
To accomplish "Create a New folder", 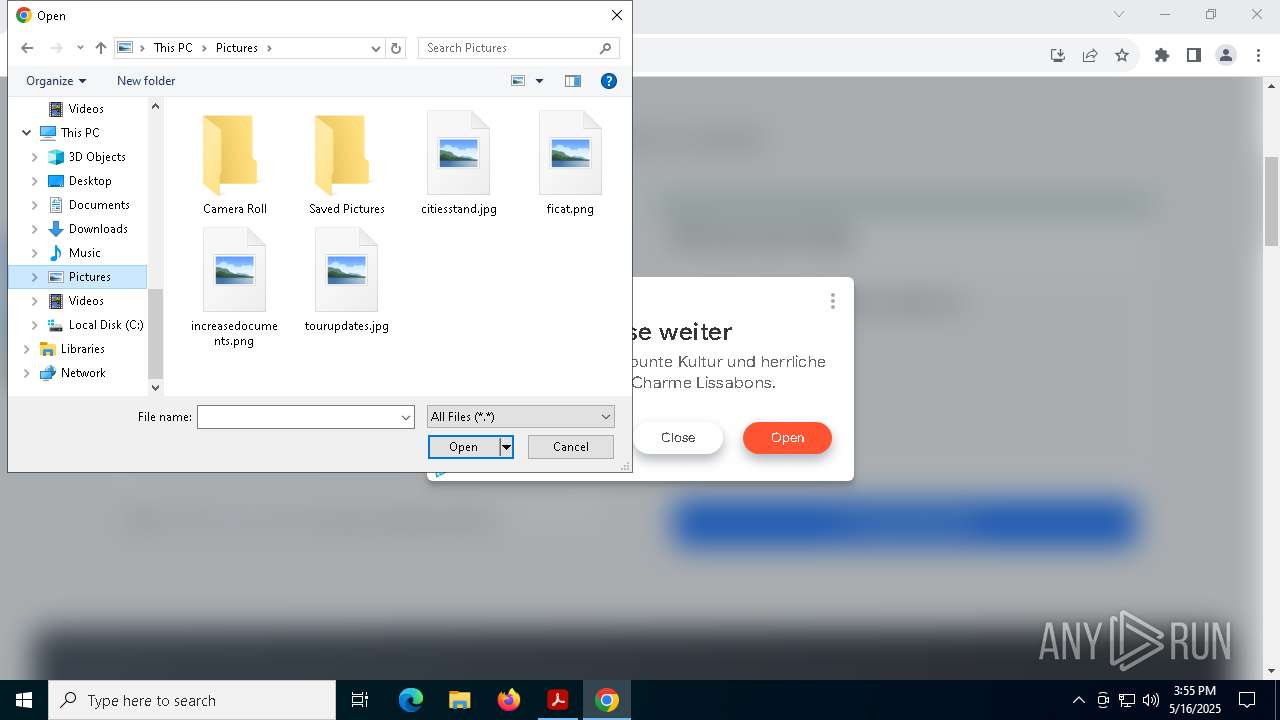I will coord(146,81).
